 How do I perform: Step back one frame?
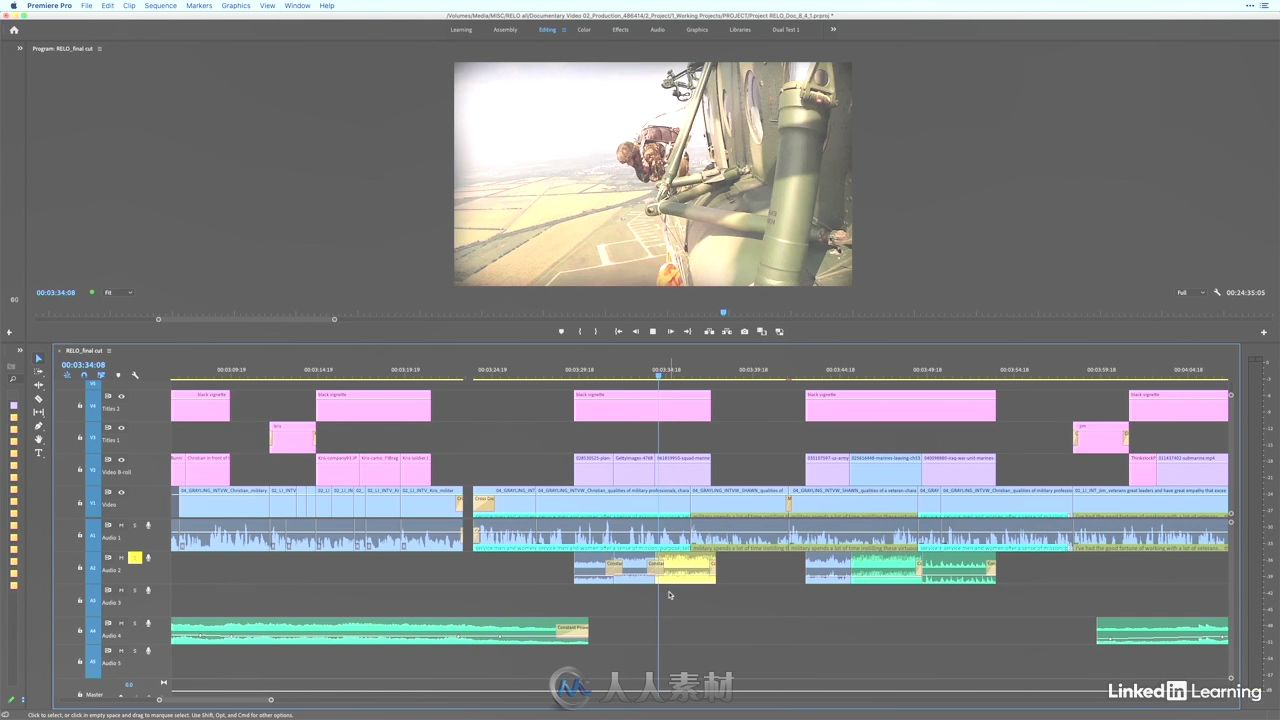[635, 331]
